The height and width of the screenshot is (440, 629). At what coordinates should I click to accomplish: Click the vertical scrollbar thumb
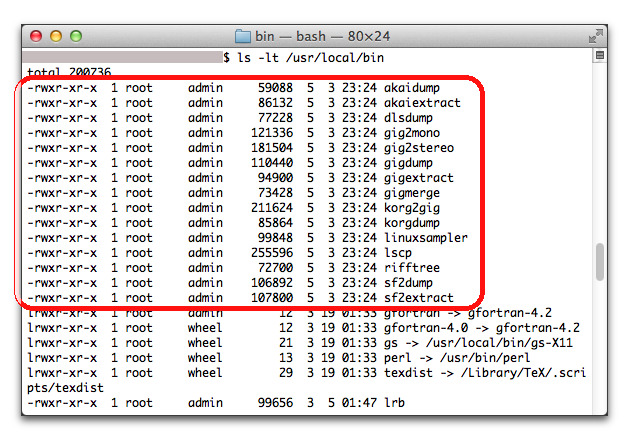(x=600, y=262)
